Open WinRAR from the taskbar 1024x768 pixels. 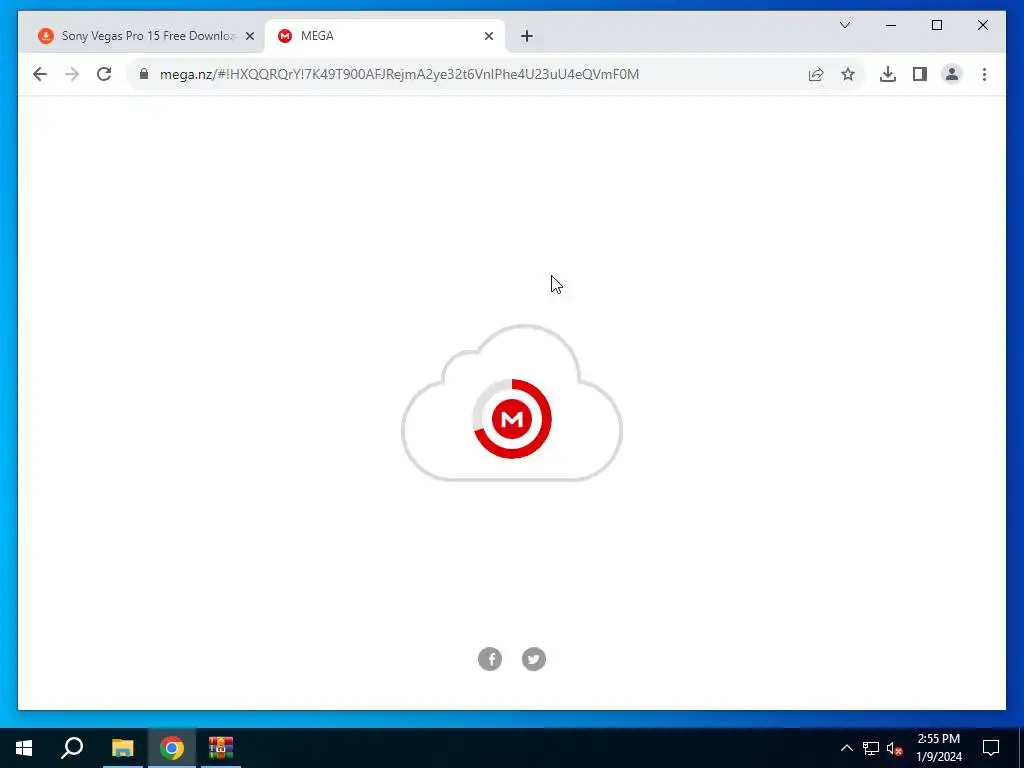[x=221, y=748]
